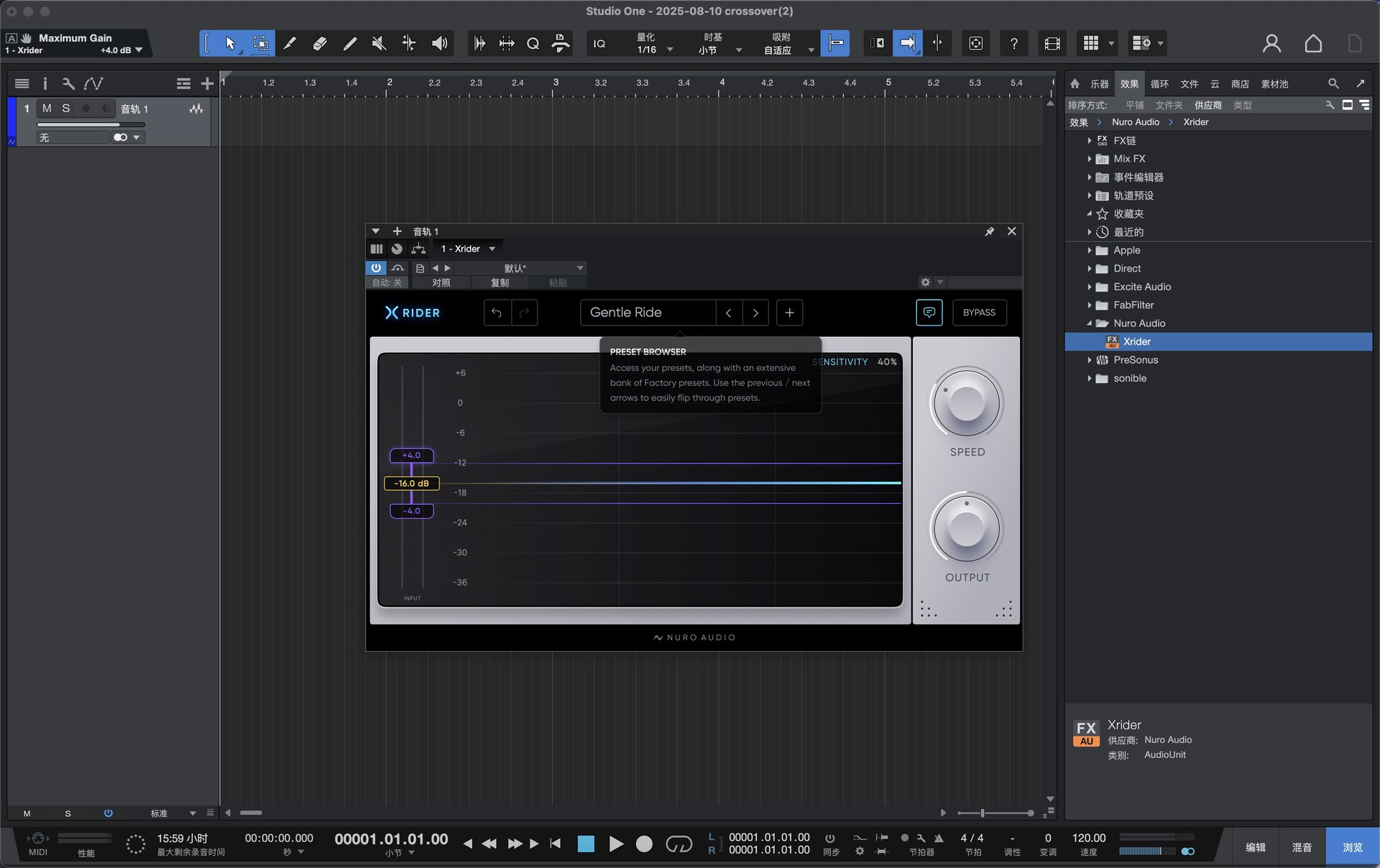Show automation curve icon in track header
The image size is (1380, 868).
pos(93,83)
